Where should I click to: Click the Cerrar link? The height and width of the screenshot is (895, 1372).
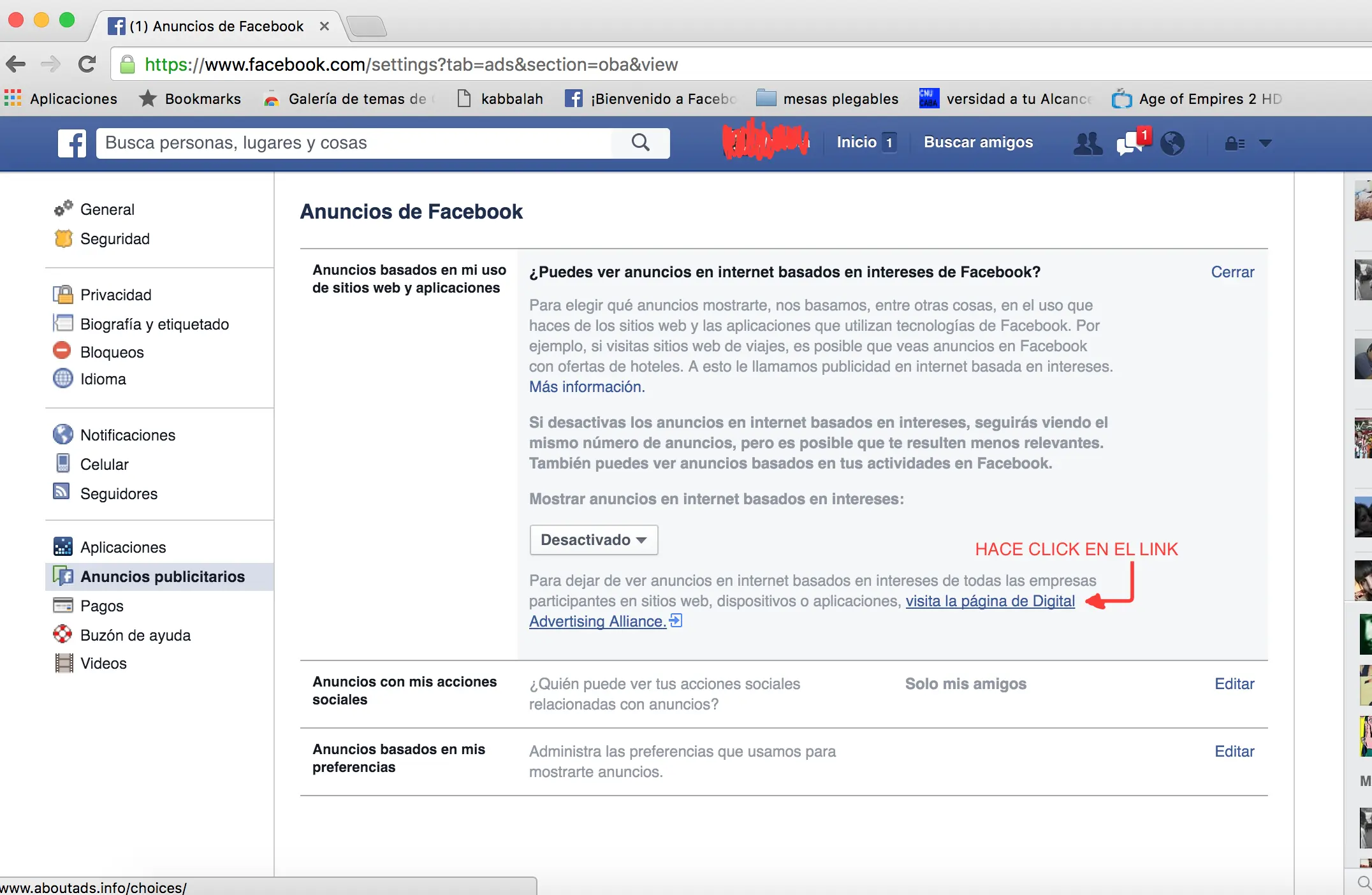click(1232, 272)
